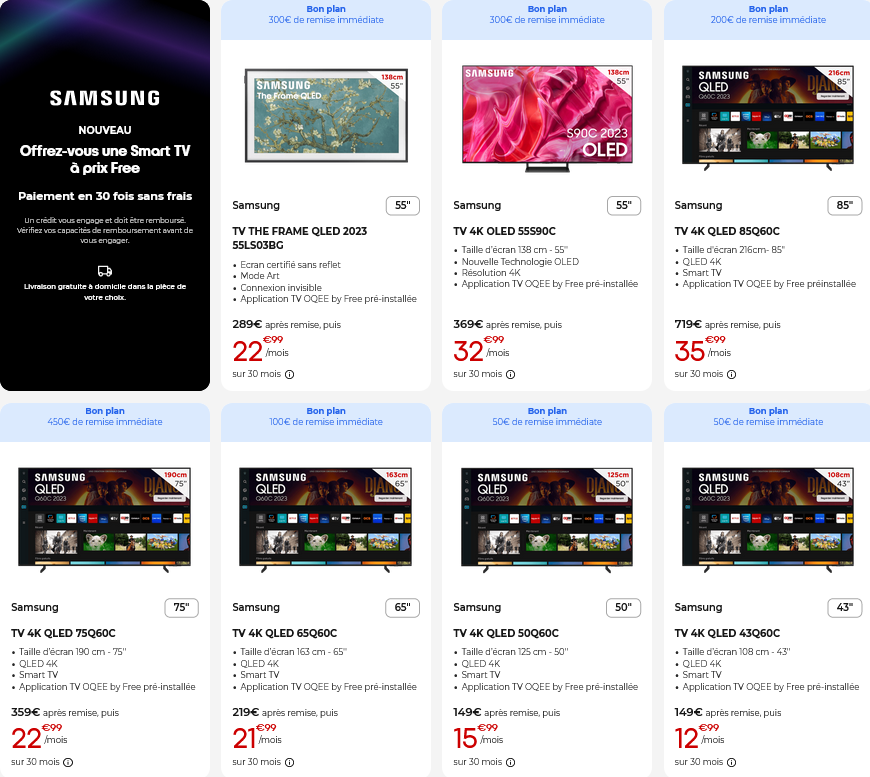Viewport: 870px width, 777px height.
Task: Open The Frame QLED TV product image
Action: [326, 116]
